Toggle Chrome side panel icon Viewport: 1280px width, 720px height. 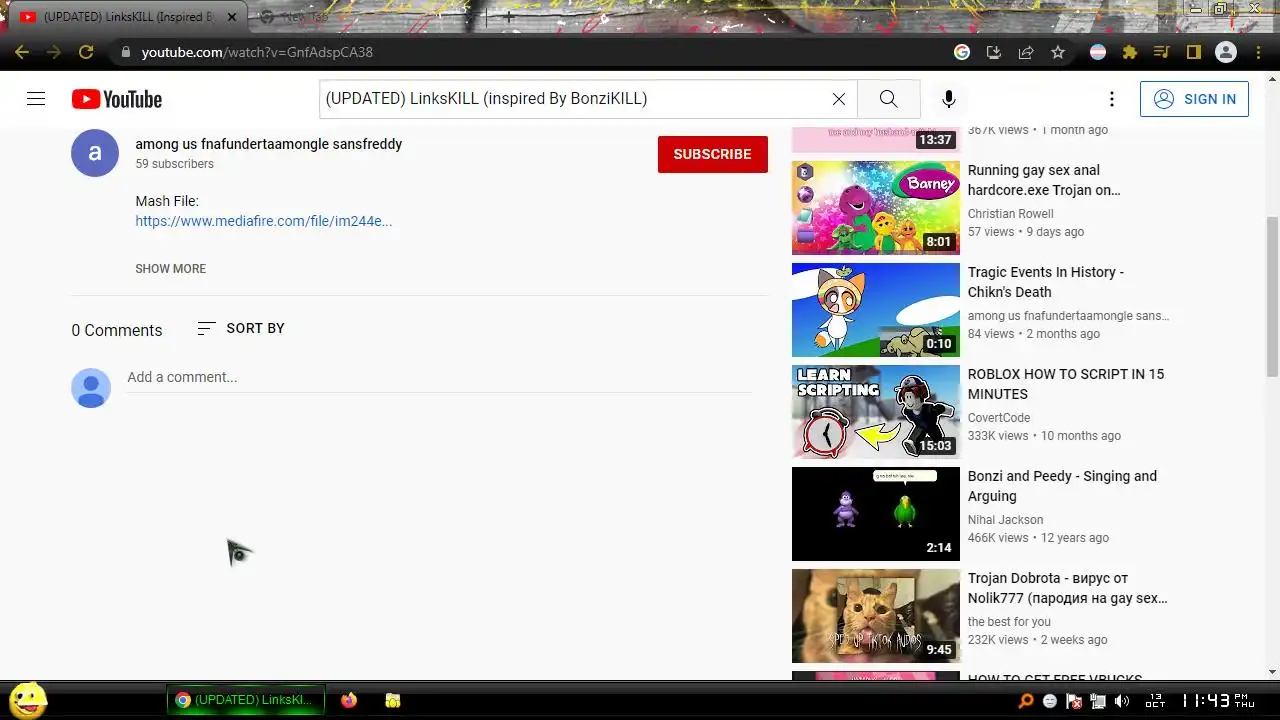point(1193,52)
